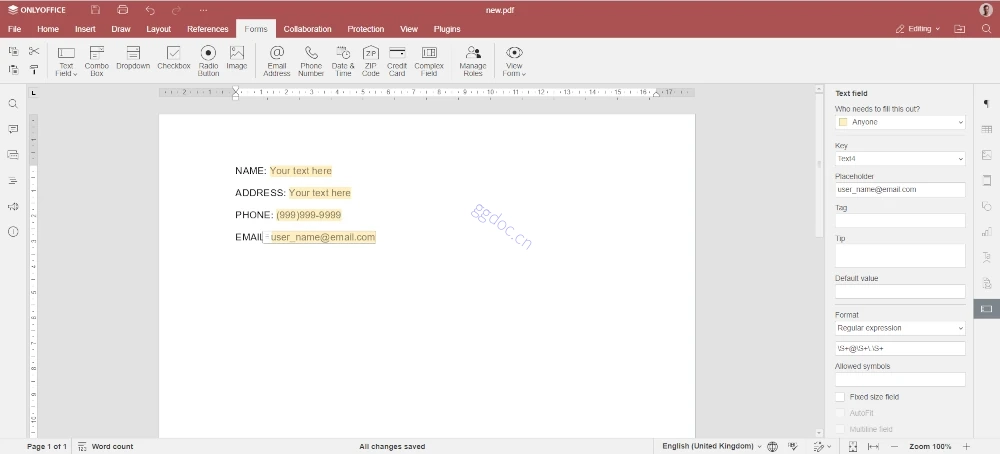This screenshot has height=454, width=1000.
Task: Open the Key dropdown showing Text4
Action: (x=900, y=158)
